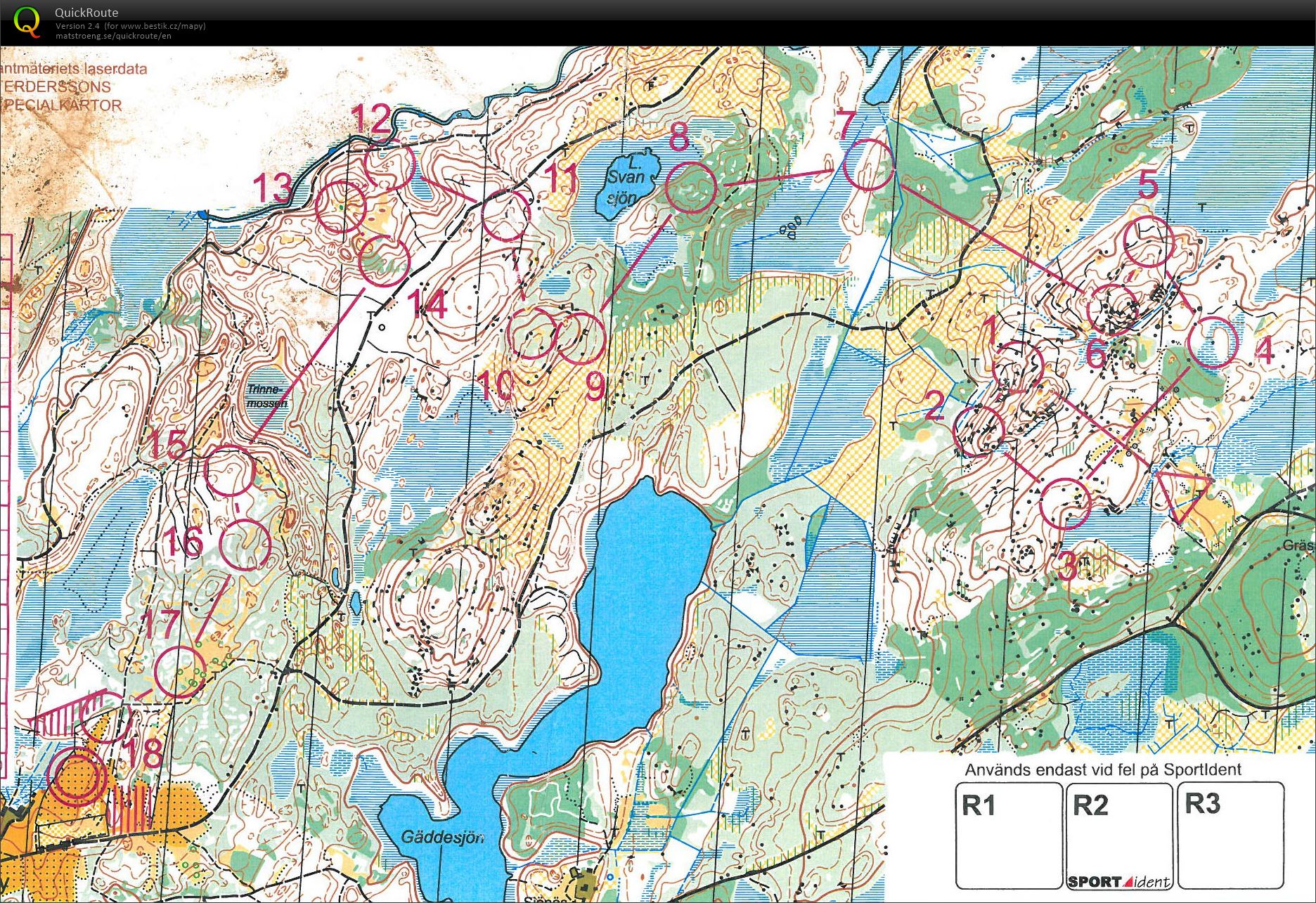Click control number 14 label

[427, 304]
